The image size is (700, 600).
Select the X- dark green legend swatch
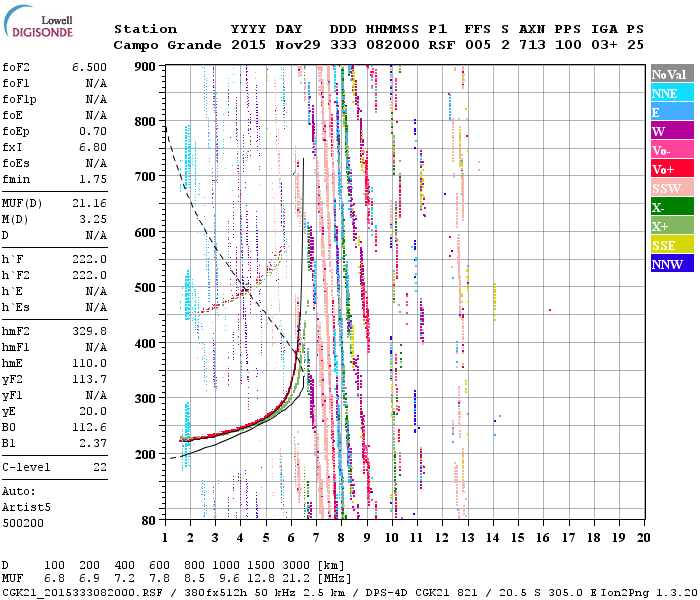672,206
